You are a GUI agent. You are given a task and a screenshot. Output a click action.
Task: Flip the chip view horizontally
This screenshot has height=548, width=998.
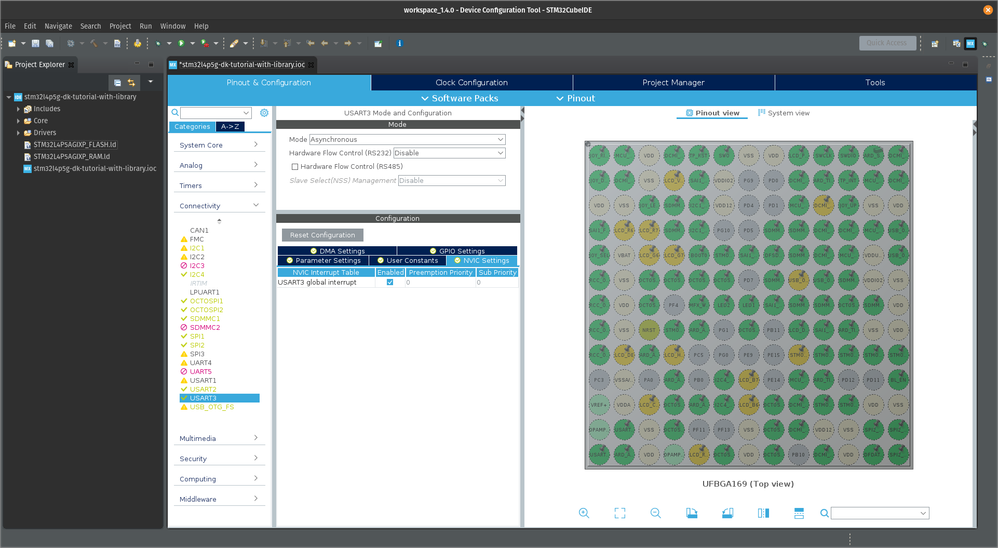click(x=763, y=513)
